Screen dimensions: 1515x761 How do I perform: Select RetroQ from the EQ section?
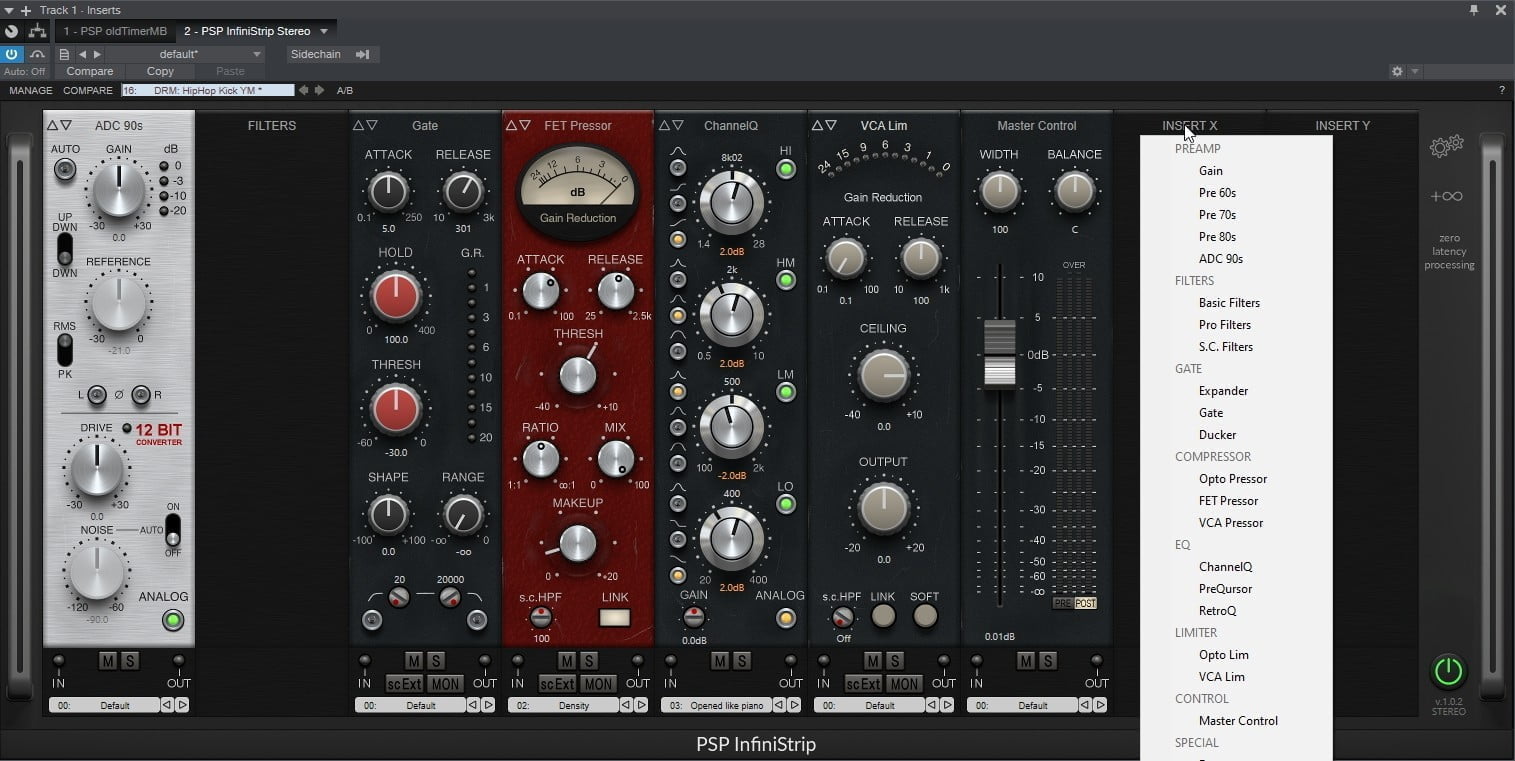1217,611
